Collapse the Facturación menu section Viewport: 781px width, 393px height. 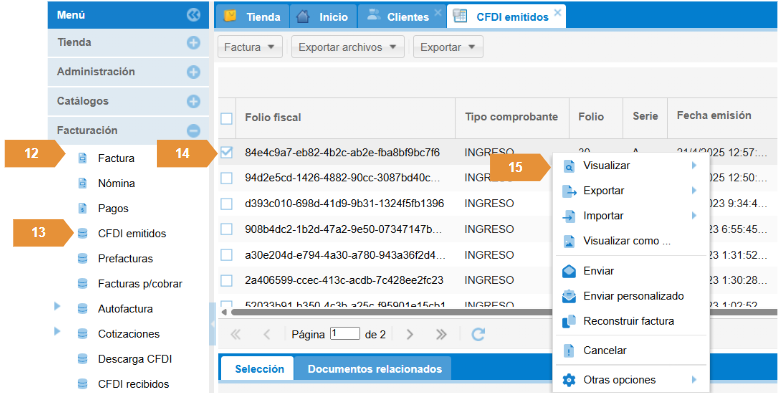point(194,131)
